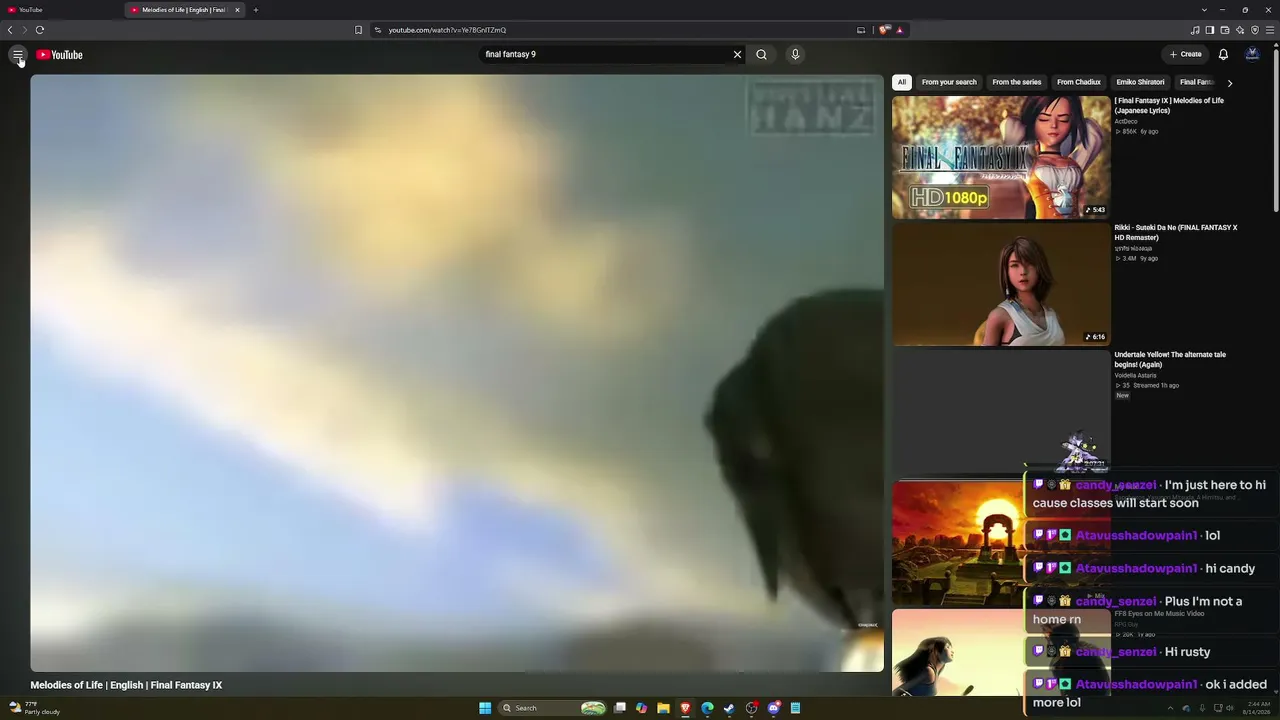Open Brave browser taskbar icon

[x=685, y=708]
